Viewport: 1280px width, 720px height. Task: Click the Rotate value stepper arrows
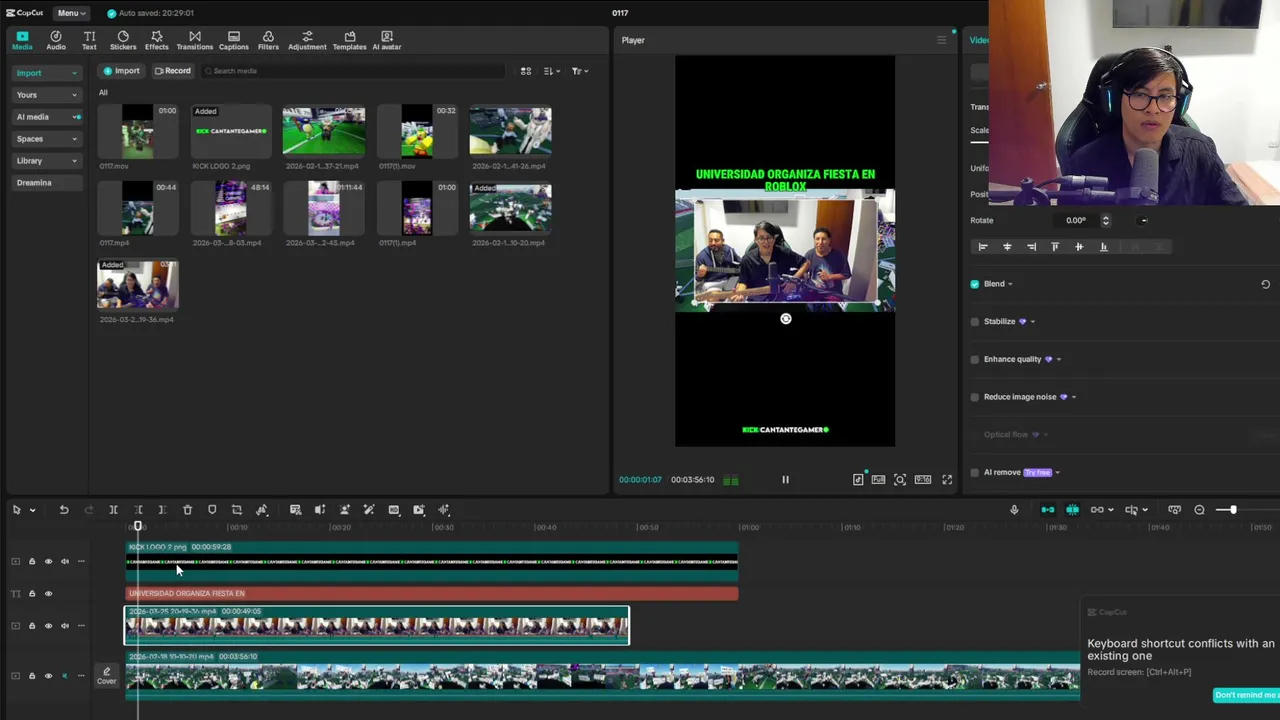(1105, 220)
